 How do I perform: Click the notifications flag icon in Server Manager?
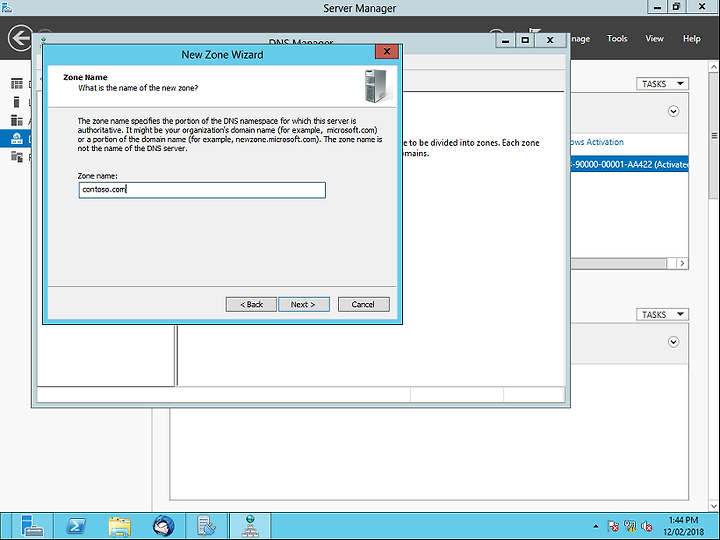[x=534, y=31]
